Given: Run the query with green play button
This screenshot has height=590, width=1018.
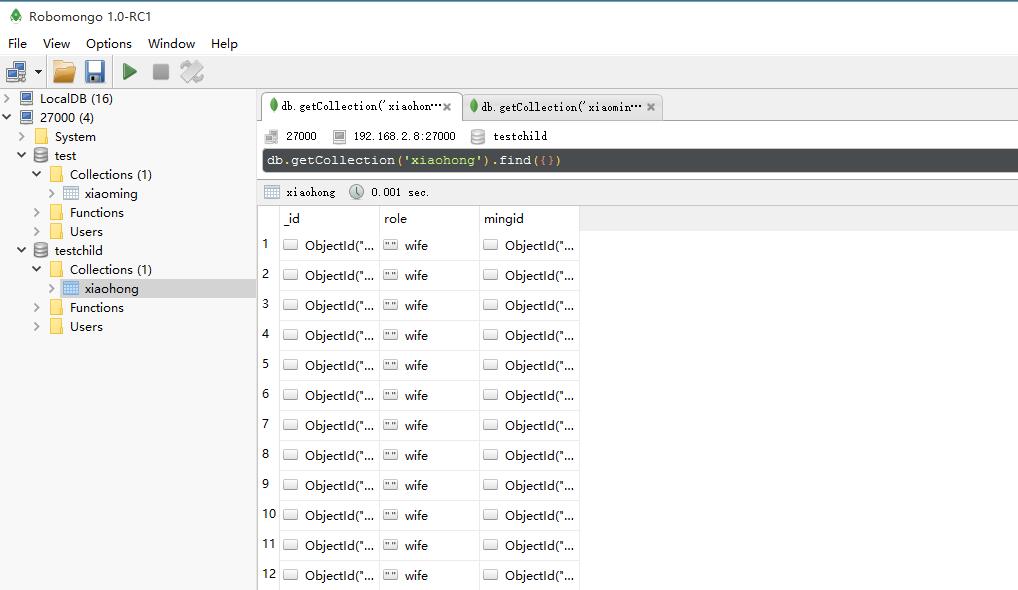Looking at the screenshot, I should pyautogui.click(x=130, y=71).
